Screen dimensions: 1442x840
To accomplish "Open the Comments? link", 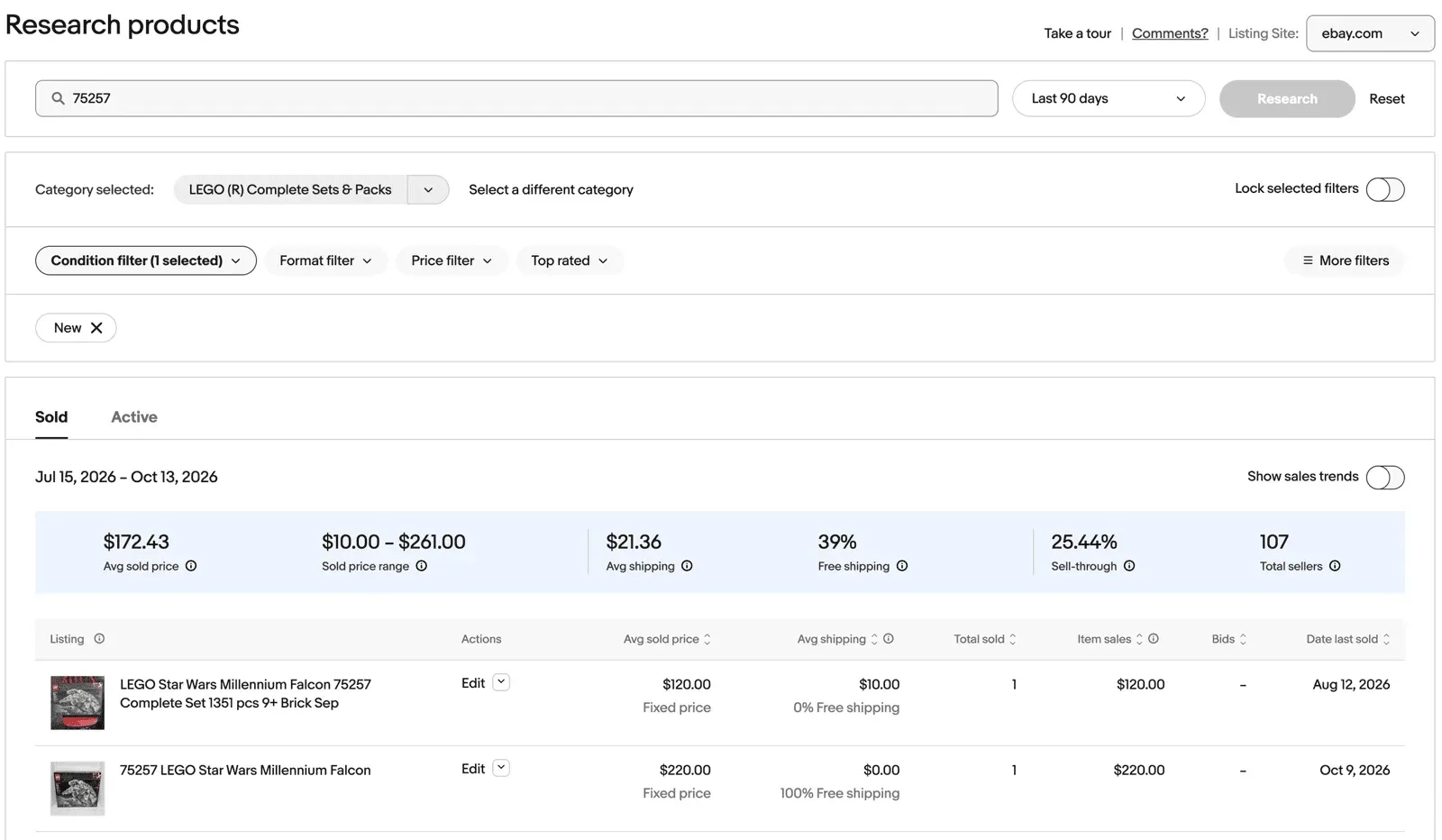I will click(1170, 33).
